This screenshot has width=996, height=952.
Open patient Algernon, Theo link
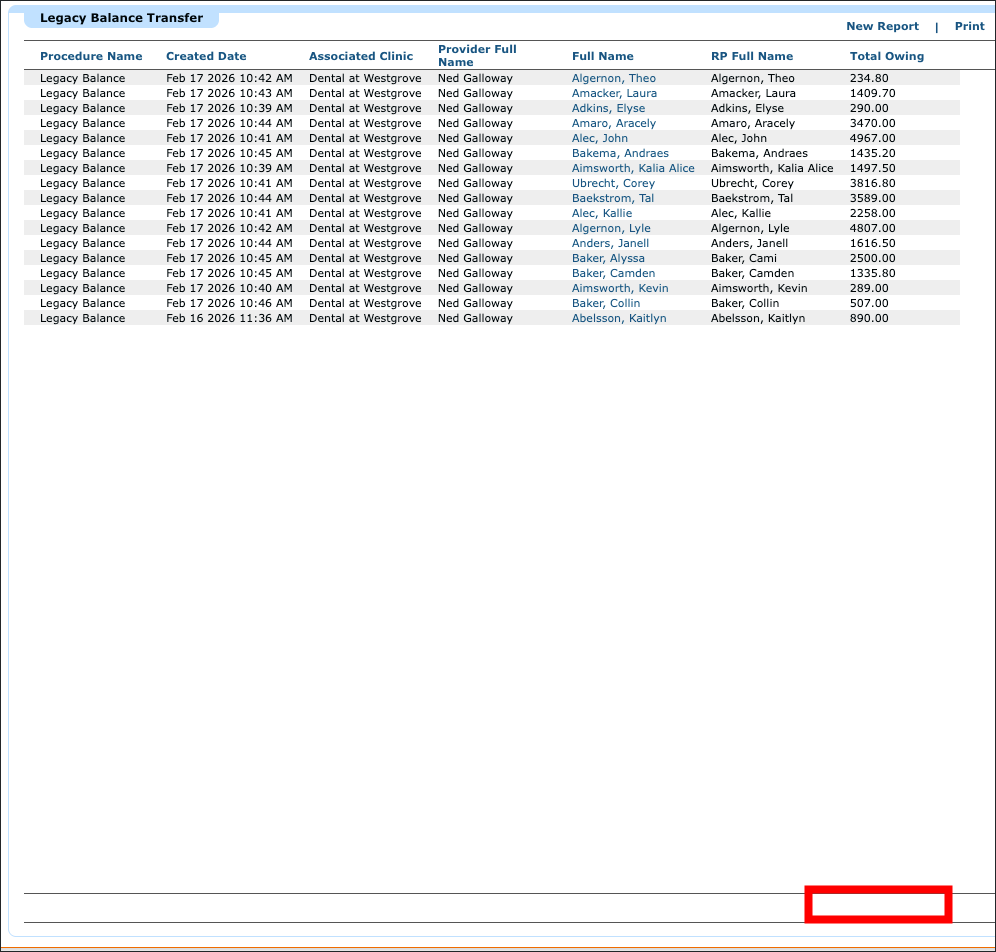click(614, 78)
